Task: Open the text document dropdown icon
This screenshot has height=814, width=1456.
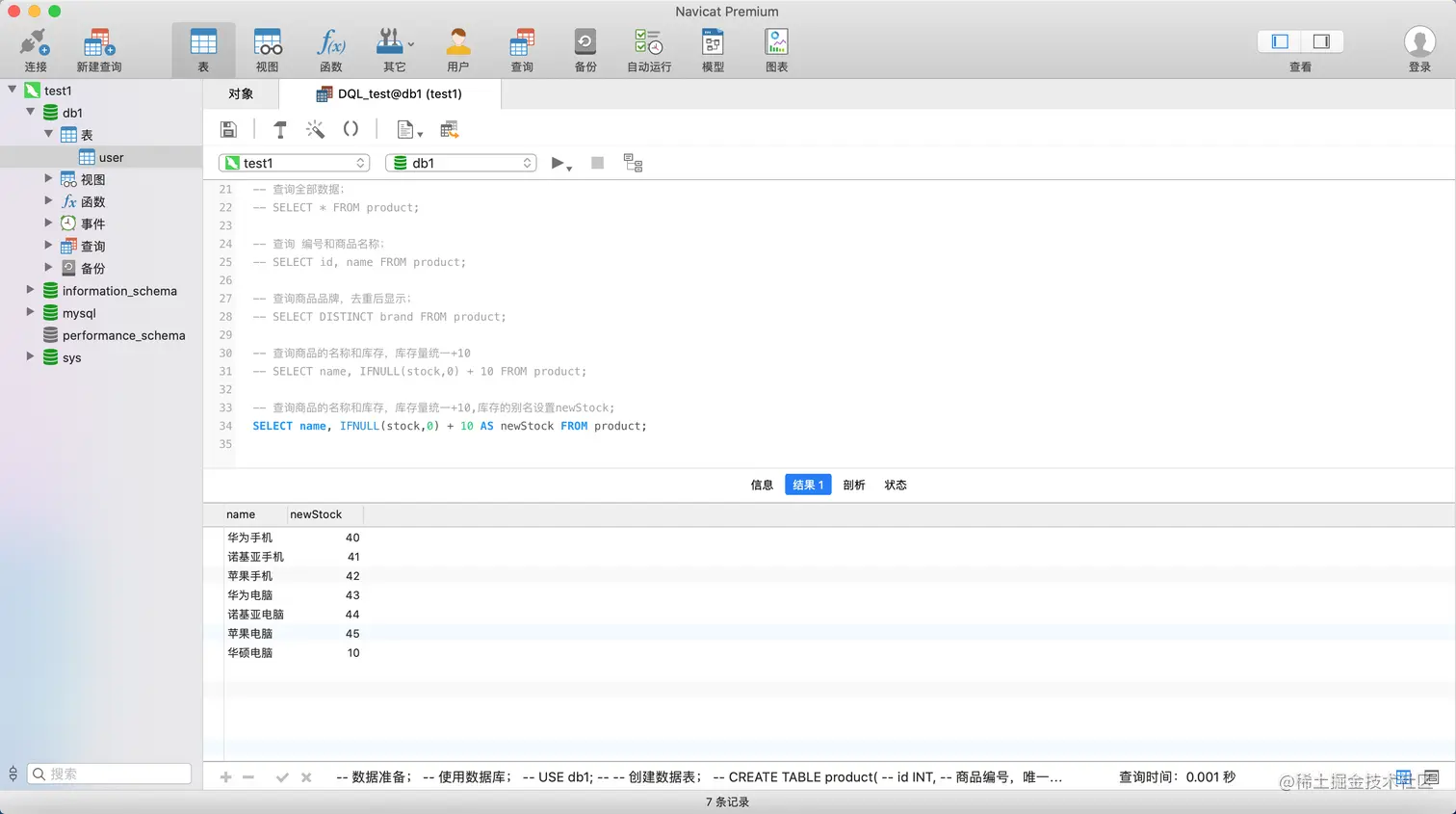Action: 409,129
